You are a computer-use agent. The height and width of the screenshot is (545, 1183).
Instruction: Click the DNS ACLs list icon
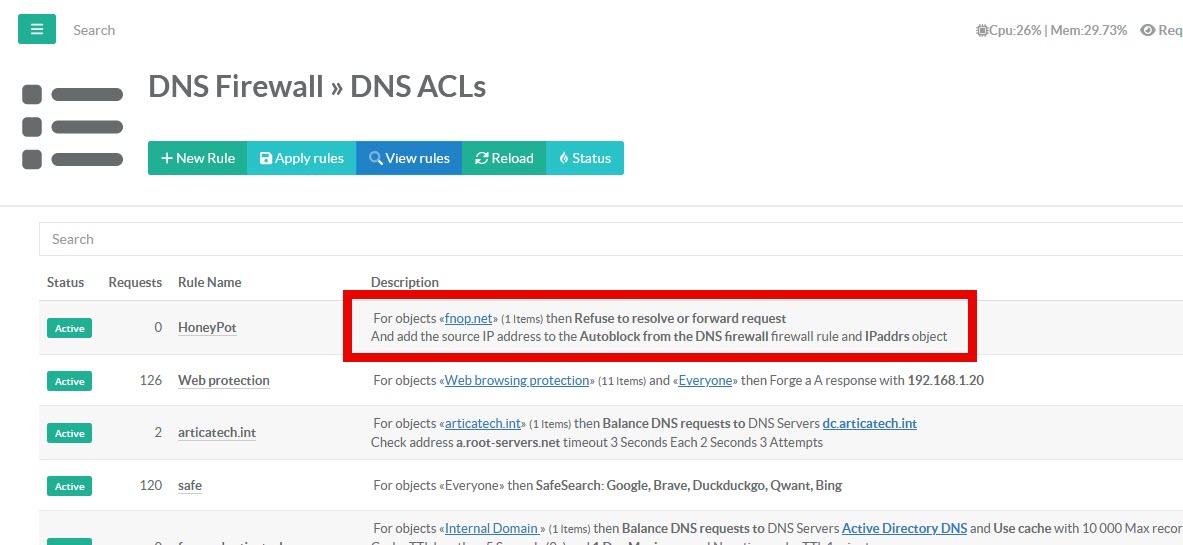pos(72,127)
